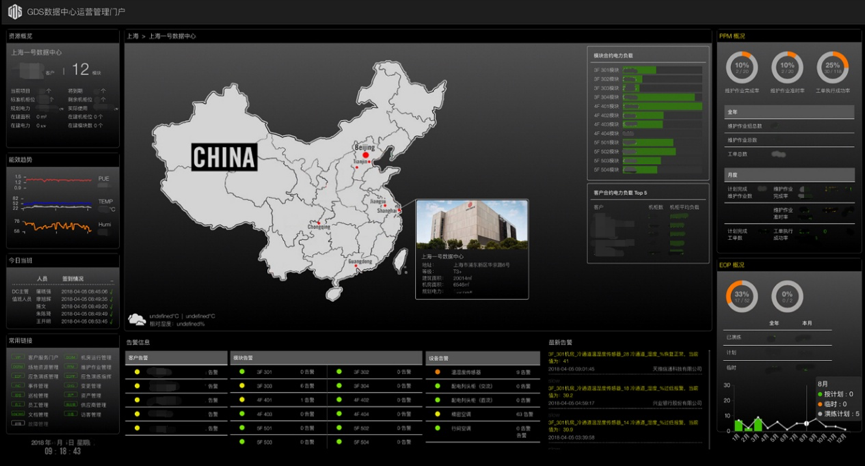Viewport: 865px width, 466px height.
Task: Click the 4F 401模块 power load bar
Action: (663, 106)
